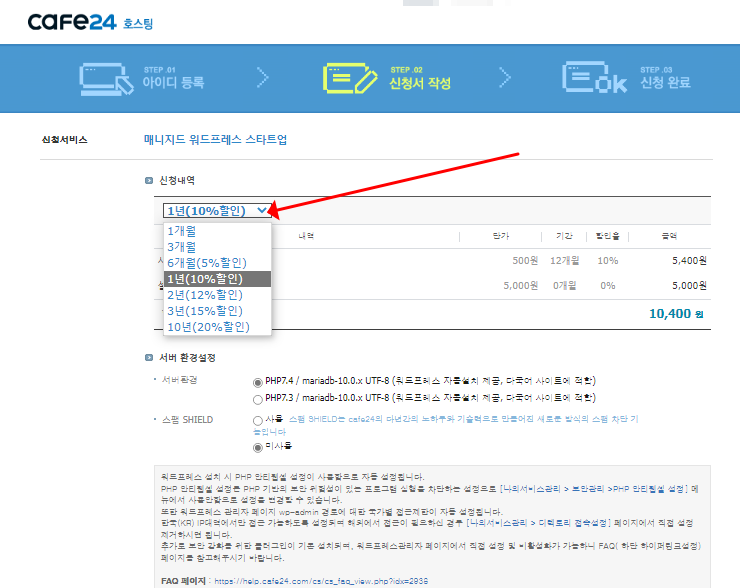This screenshot has height=588, width=740.
Task: Choose the highlighted 1년(10%할인) list option
Action: coord(218,279)
